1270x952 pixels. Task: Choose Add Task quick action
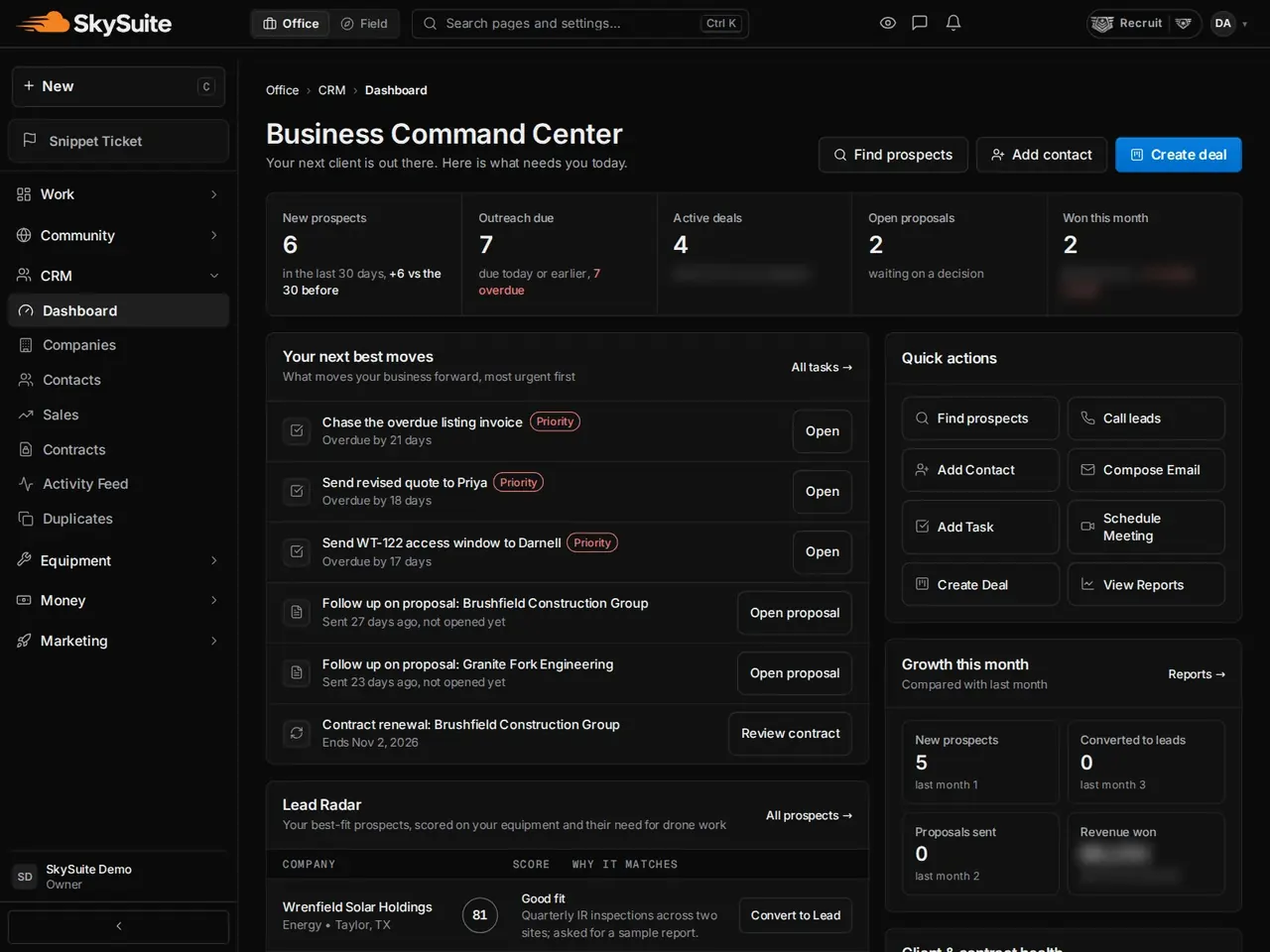click(980, 527)
